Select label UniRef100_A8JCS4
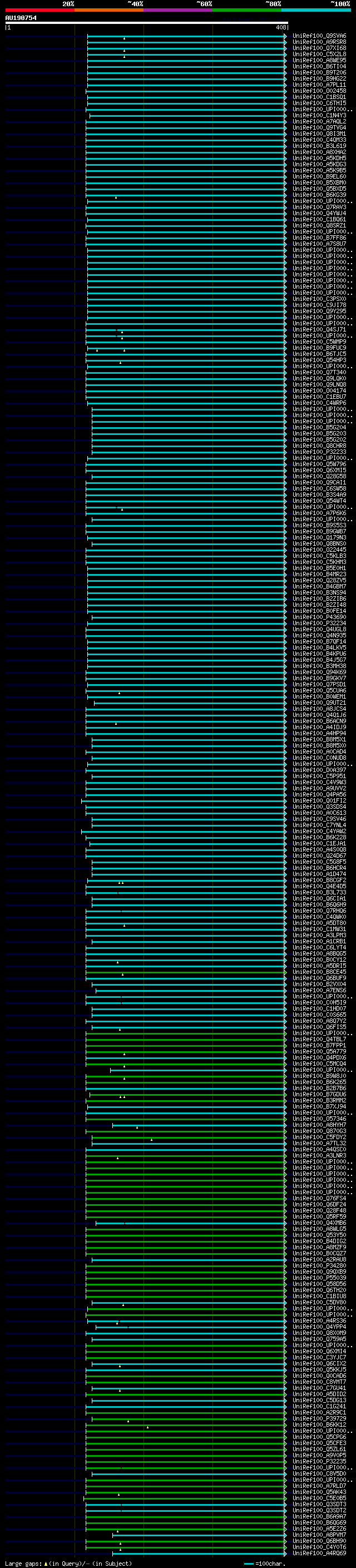This screenshot has width=356, height=1568. point(319,709)
